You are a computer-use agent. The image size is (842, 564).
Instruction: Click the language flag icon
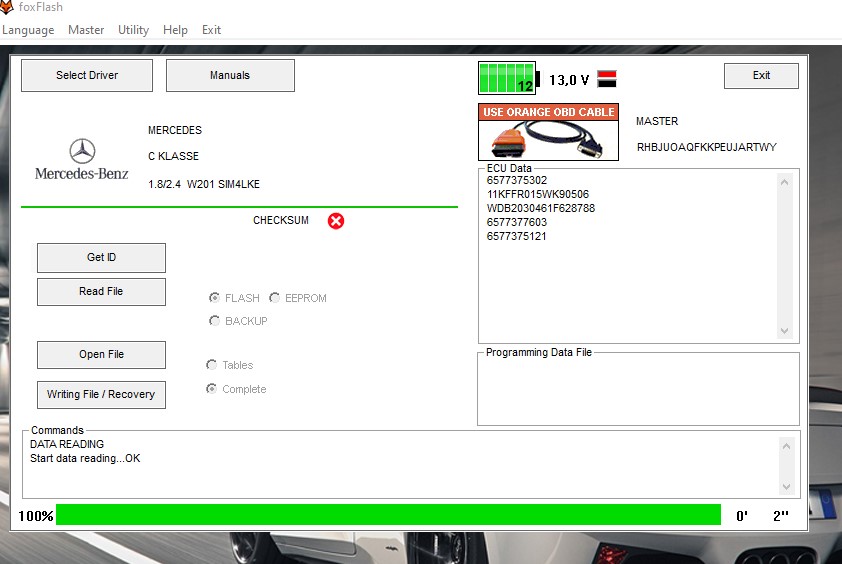(607, 79)
